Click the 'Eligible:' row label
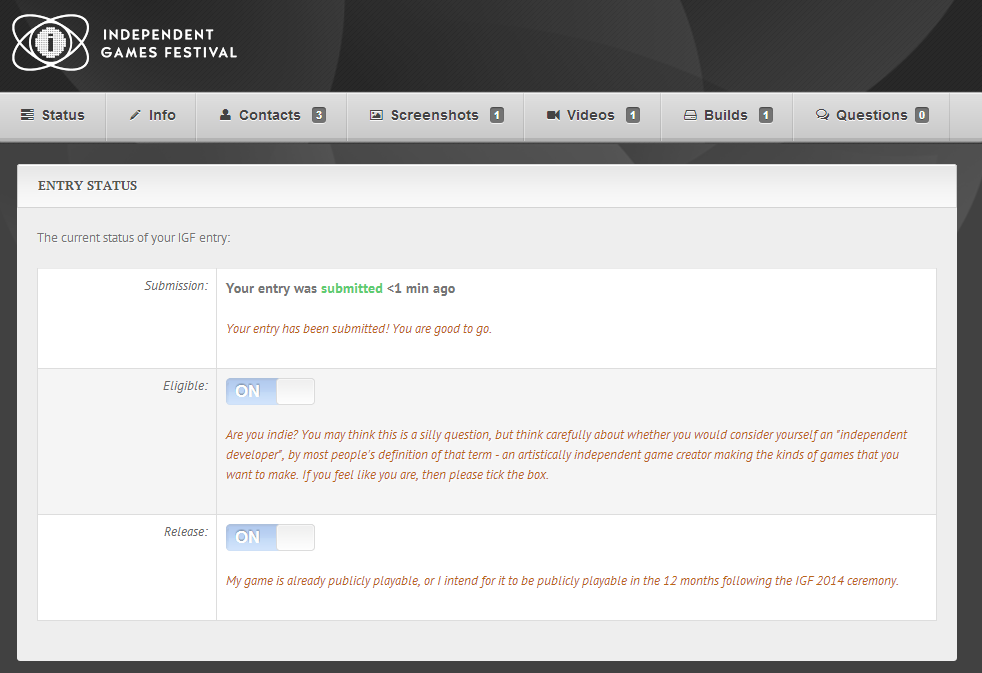This screenshot has height=673, width=982. (x=185, y=386)
